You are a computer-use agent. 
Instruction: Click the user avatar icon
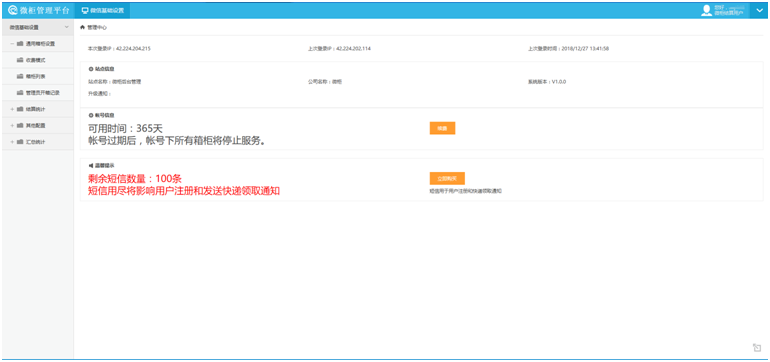pyautogui.click(x=706, y=10)
